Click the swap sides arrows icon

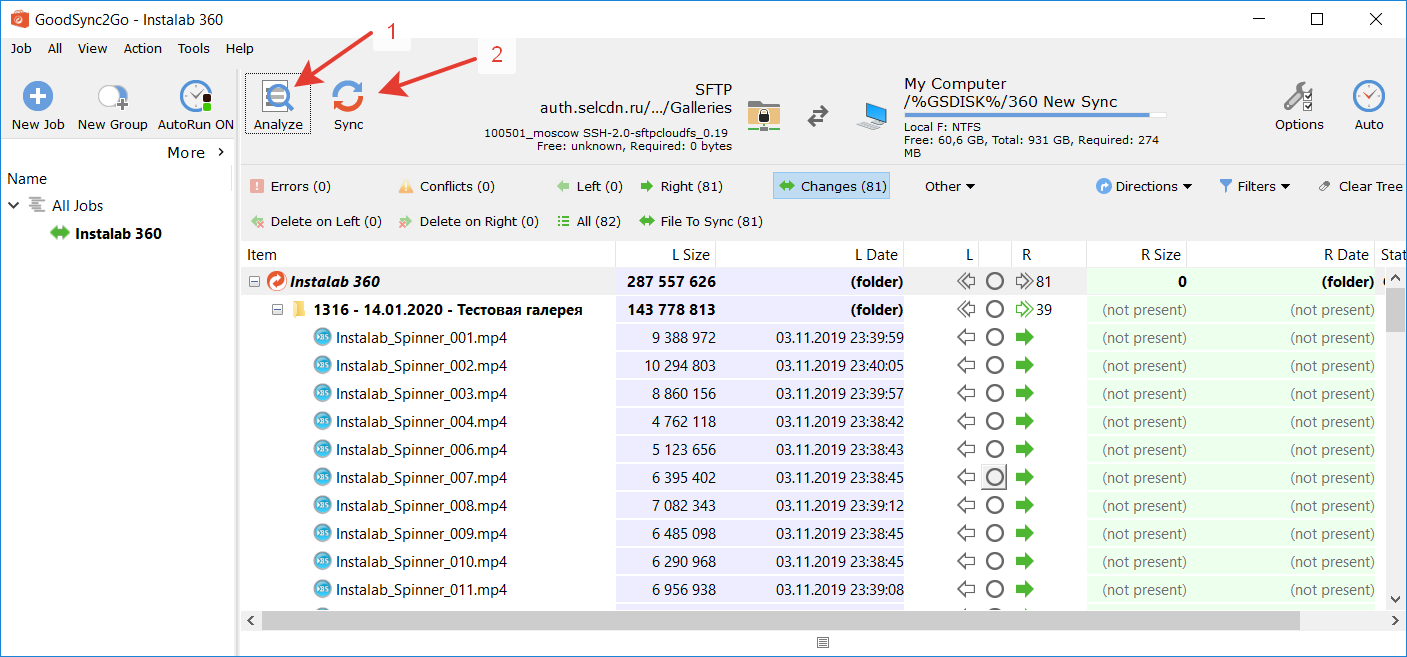(818, 116)
